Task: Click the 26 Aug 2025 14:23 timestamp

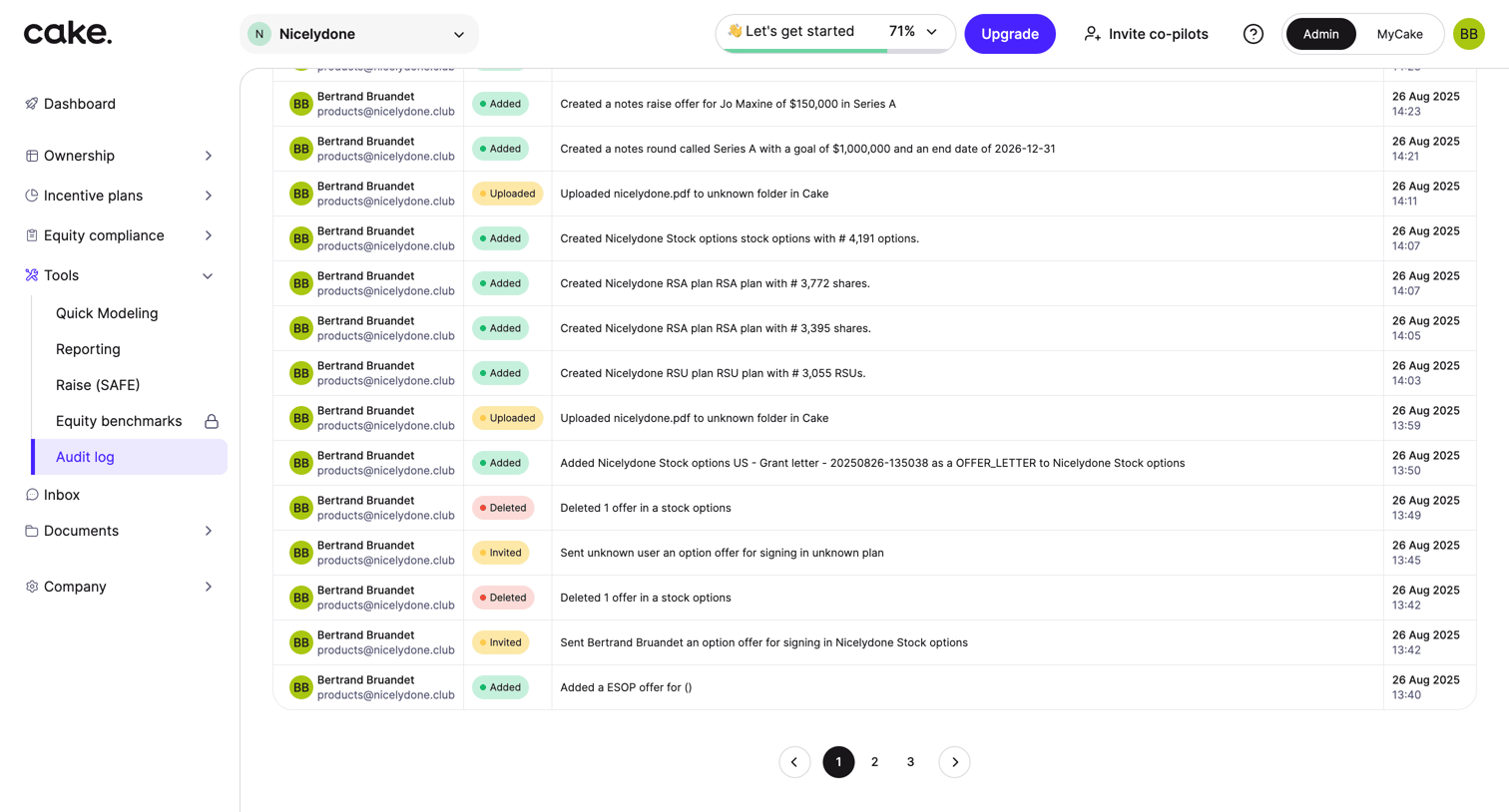Action: click(1426, 104)
